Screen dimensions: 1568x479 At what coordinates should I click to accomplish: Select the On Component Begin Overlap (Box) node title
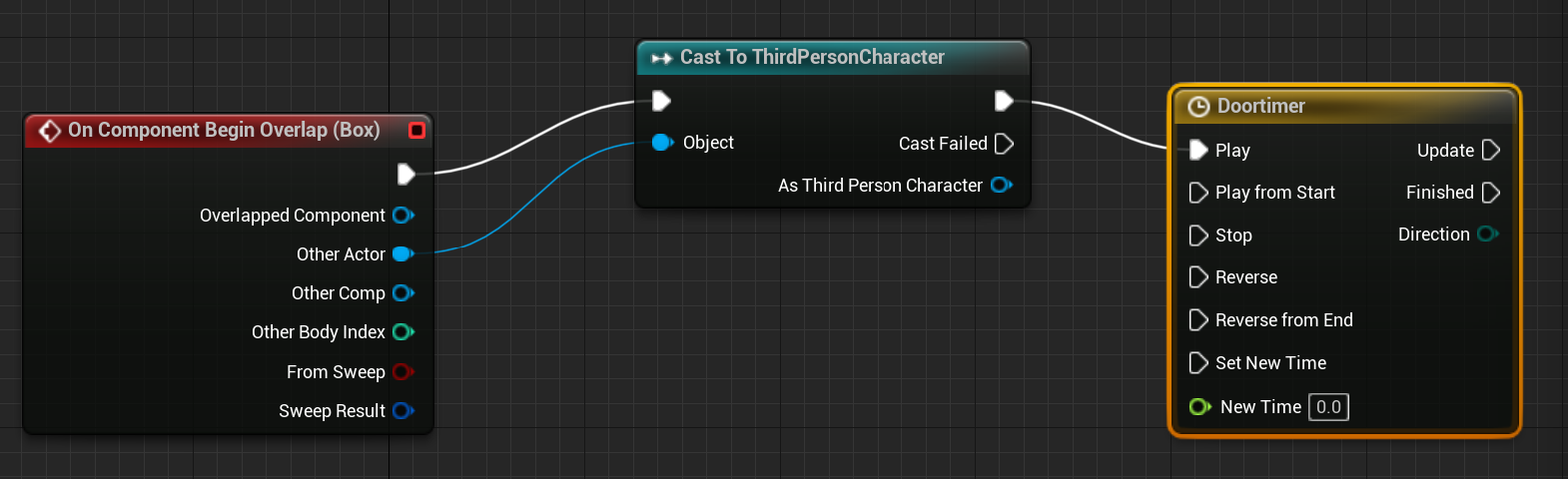pos(224,130)
